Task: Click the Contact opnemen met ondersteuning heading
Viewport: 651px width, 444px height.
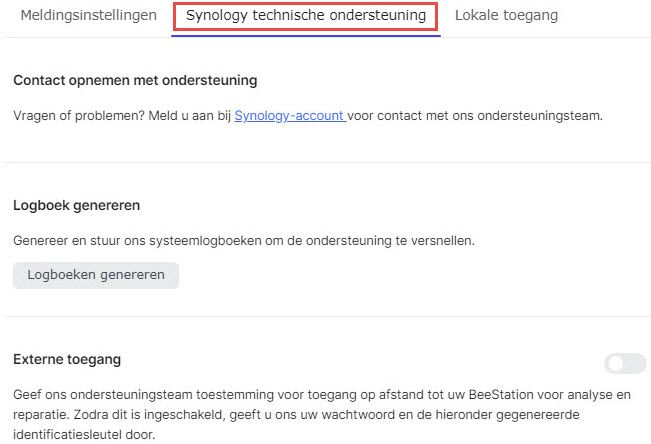Action: point(135,80)
